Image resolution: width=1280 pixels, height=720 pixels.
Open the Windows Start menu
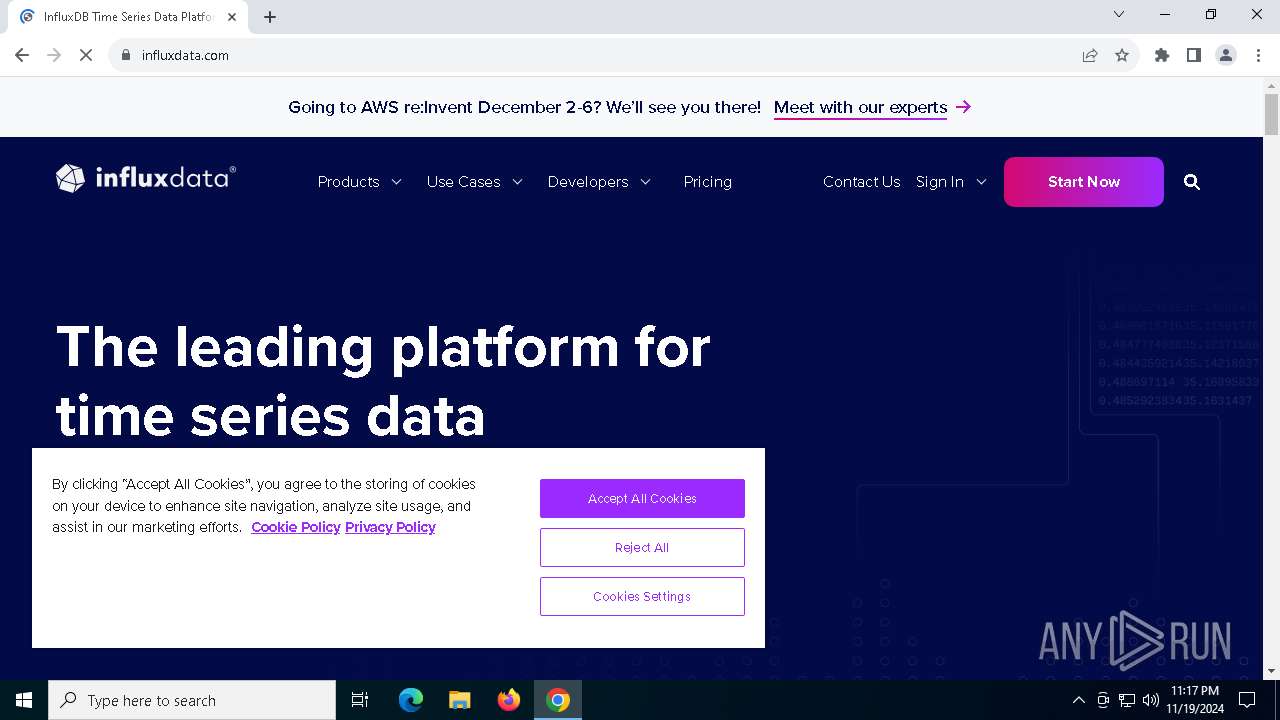pyautogui.click(x=24, y=700)
